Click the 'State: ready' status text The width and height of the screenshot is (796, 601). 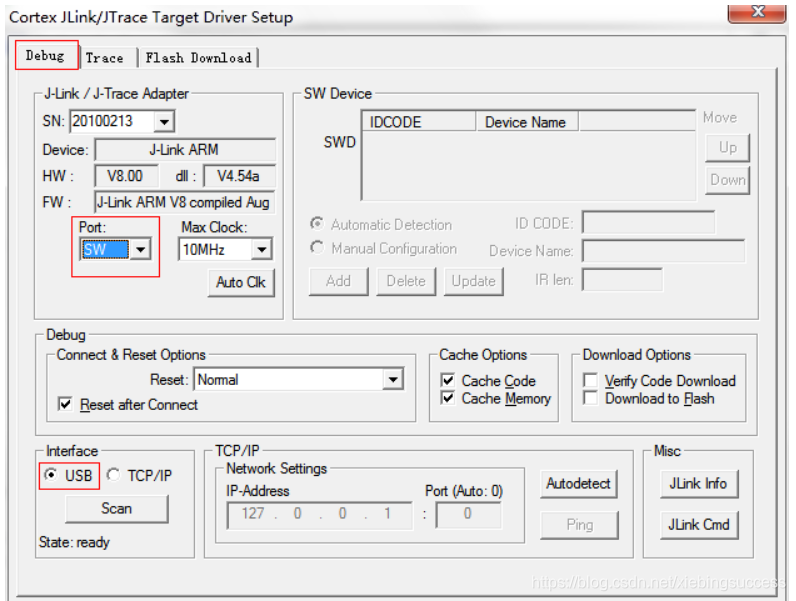pos(75,542)
